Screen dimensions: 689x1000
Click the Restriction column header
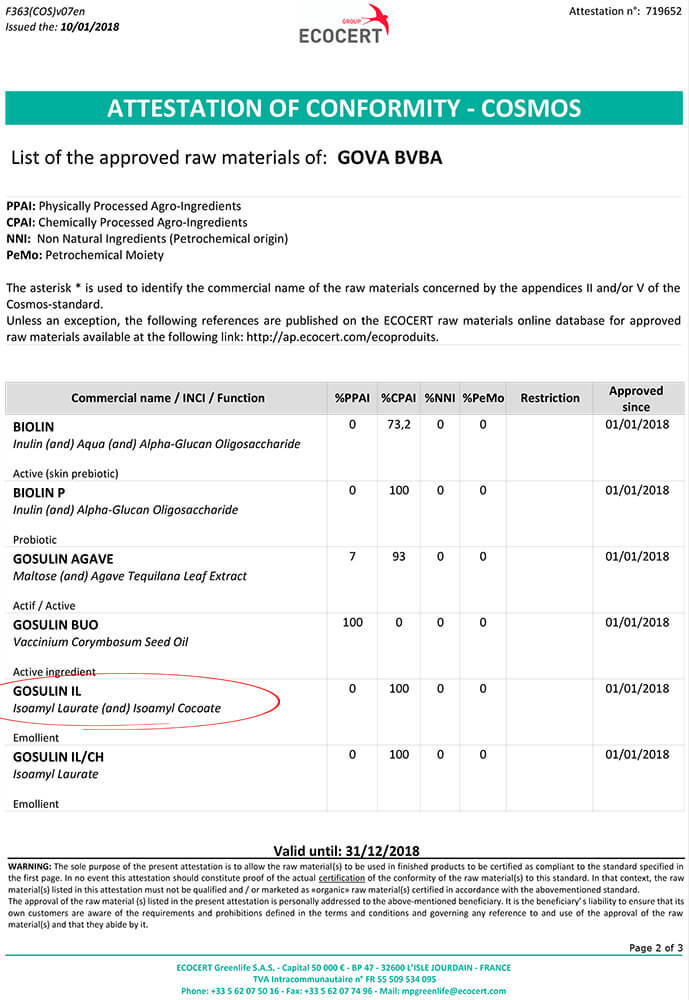pos(550,398)
